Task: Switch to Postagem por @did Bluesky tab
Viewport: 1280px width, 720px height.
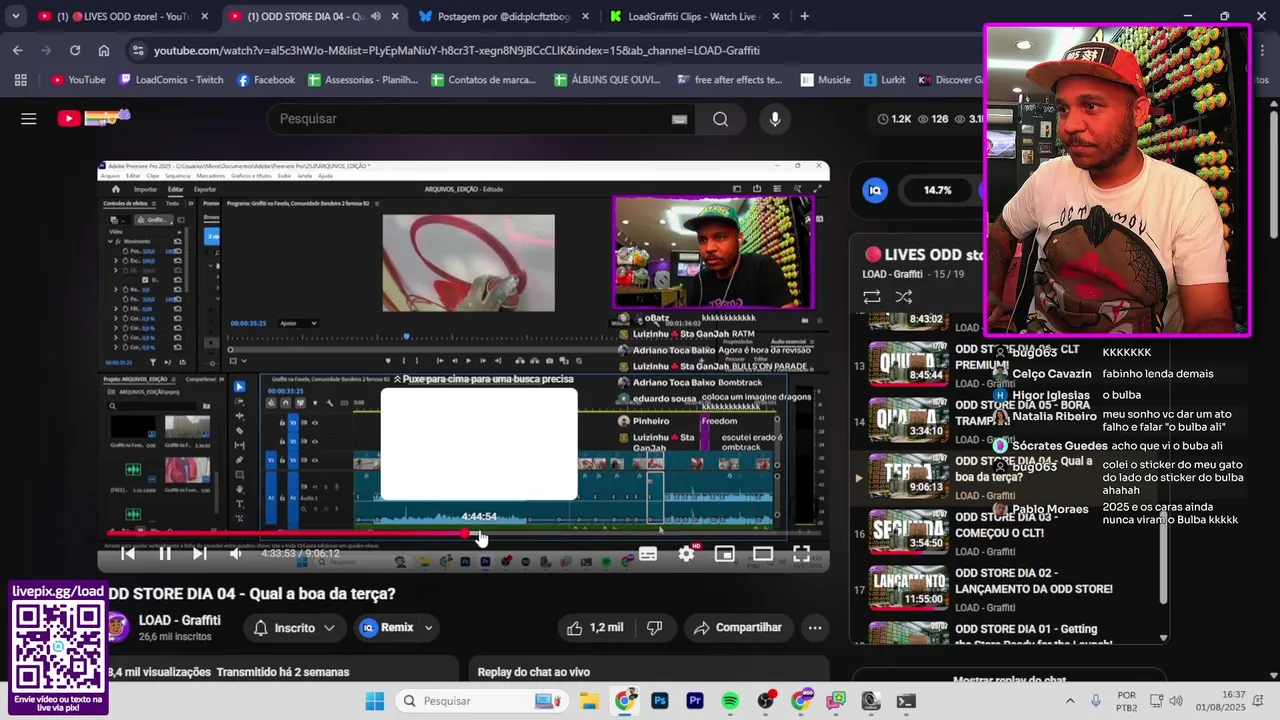Action: pos(505,16)
